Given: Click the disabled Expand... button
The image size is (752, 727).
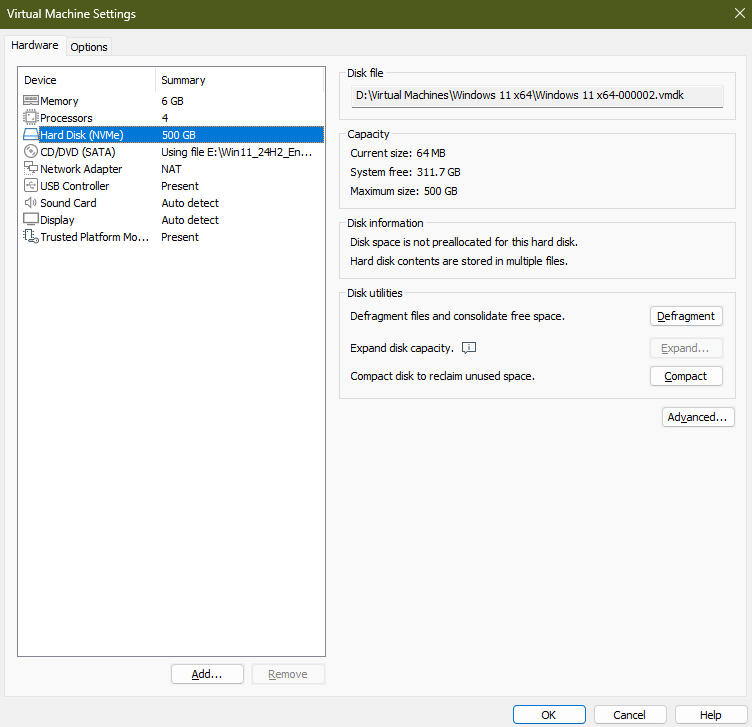Looking at the screenshot, I should point(686,348).
